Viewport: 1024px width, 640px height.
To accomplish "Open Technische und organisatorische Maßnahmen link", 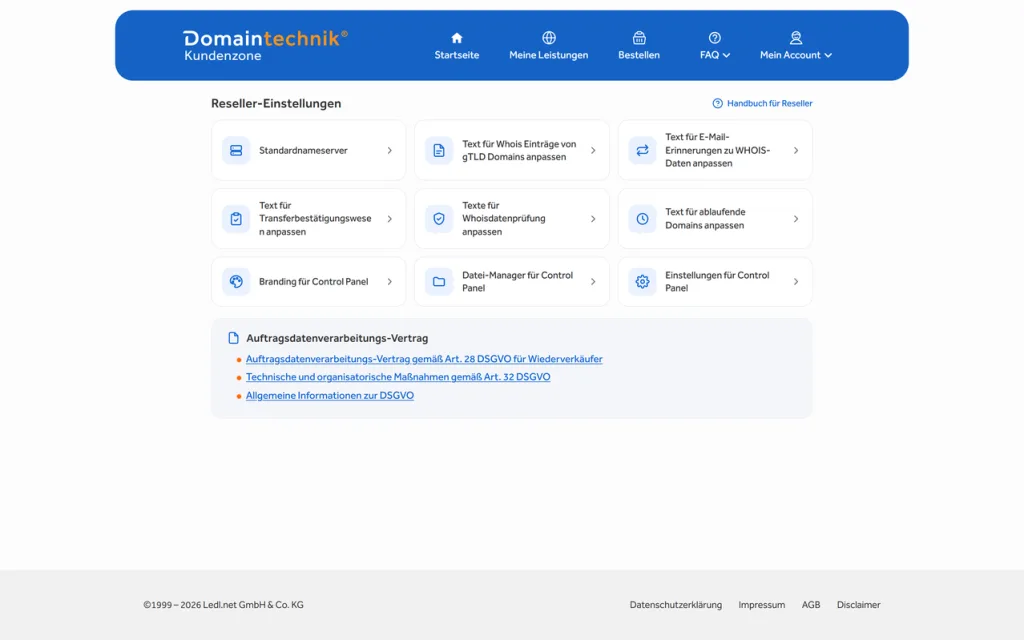I will [x=398, y=377].
